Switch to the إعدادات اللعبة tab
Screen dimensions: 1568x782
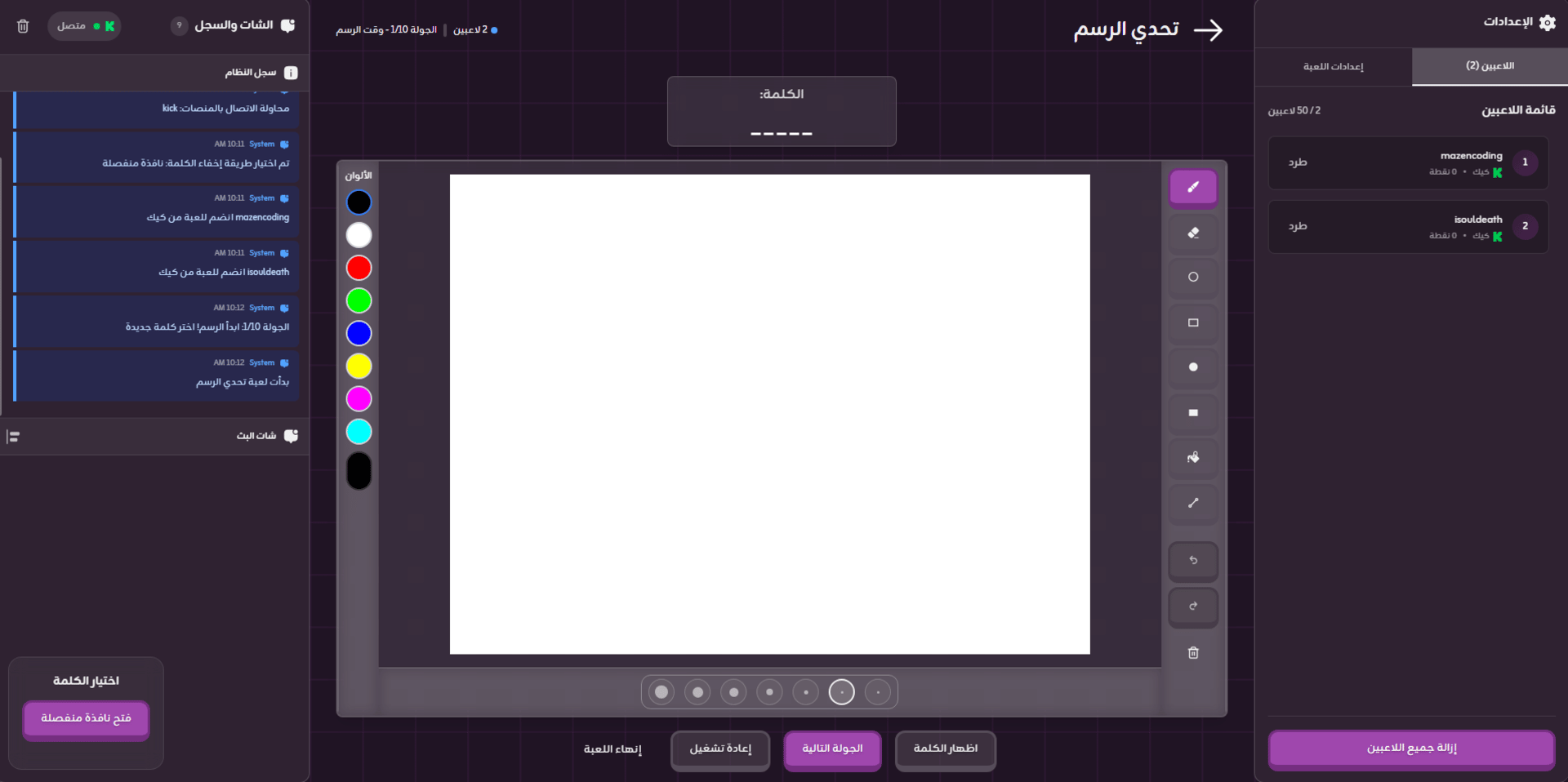pyautogui.click(x=1333, y=66)
